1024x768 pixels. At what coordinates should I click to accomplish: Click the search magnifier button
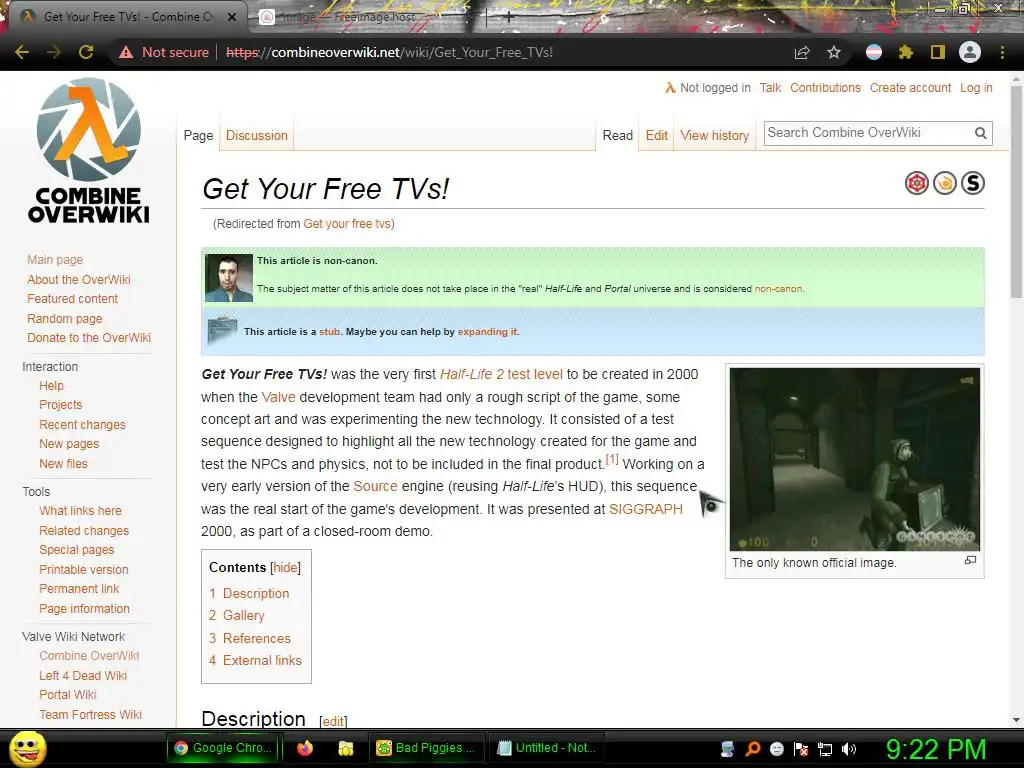coord(980,133)
